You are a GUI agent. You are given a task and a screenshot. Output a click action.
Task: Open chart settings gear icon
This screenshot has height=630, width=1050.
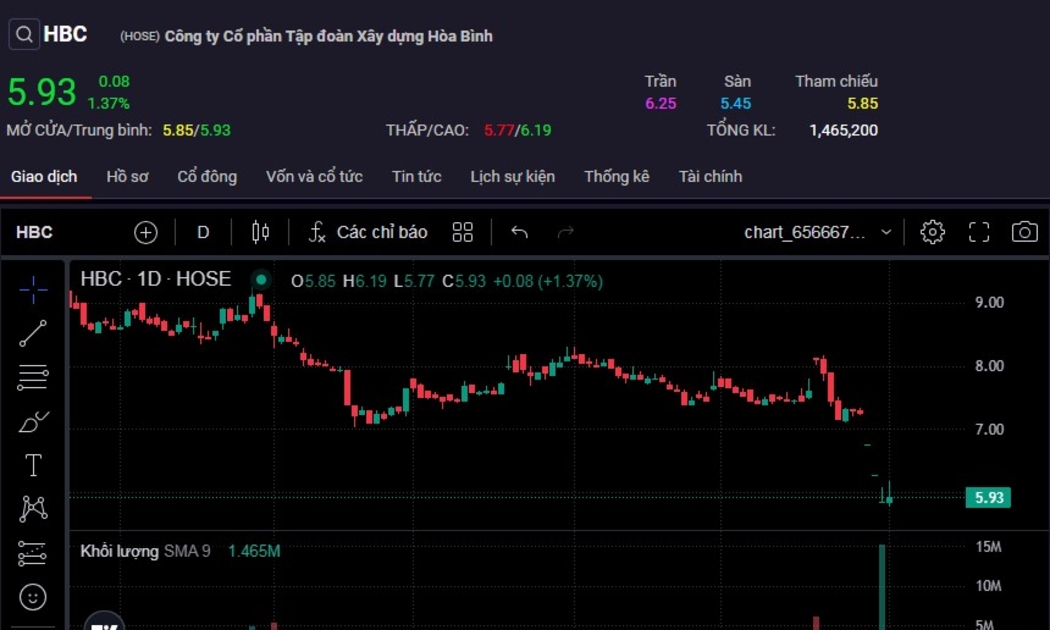coord(932,233)
